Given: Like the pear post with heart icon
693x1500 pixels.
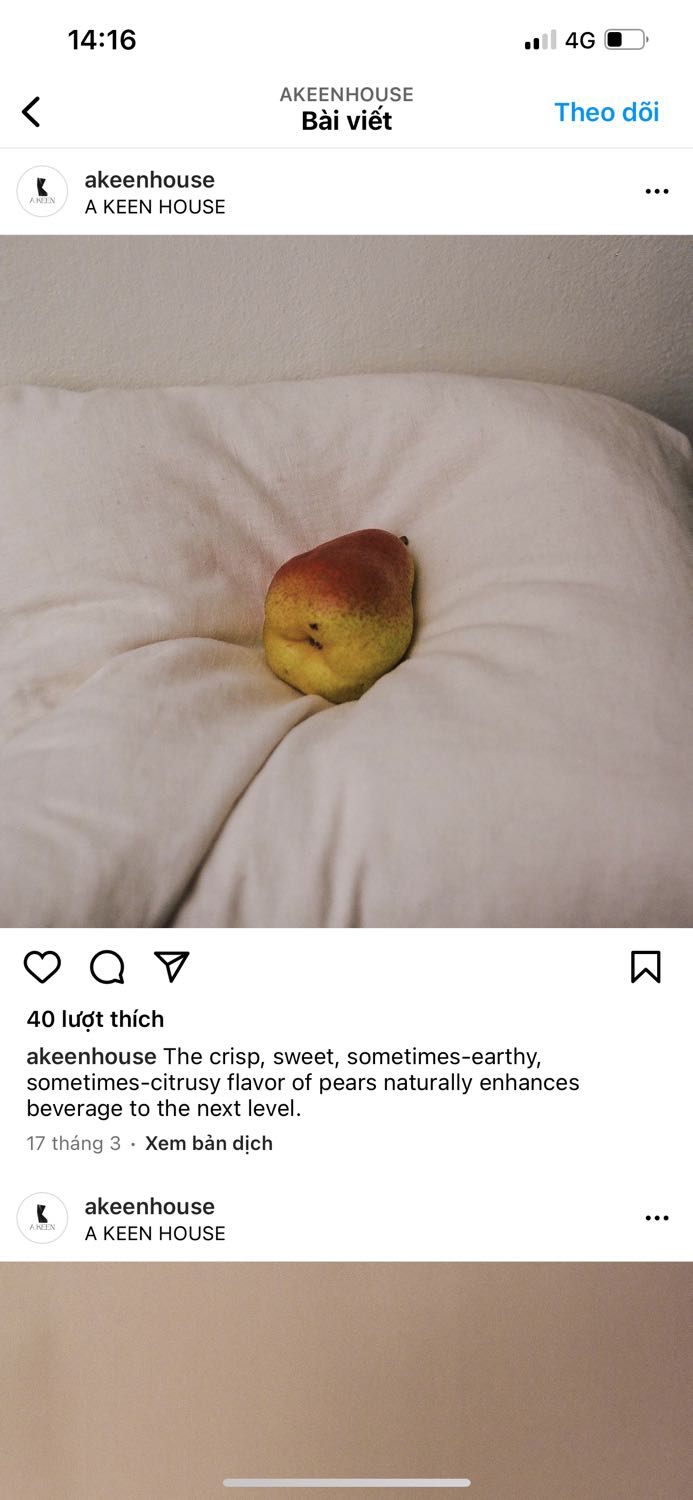Looking at the screenshot, I should [x=42, y=967].
